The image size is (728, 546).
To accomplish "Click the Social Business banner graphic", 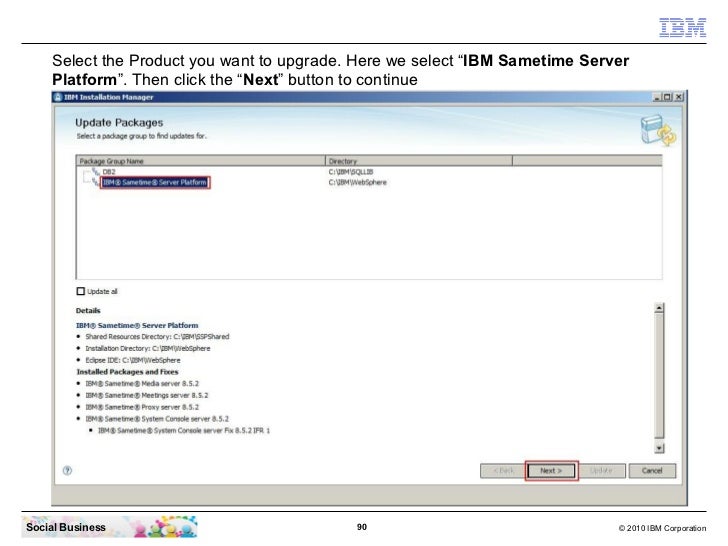I will pos(110,527).
